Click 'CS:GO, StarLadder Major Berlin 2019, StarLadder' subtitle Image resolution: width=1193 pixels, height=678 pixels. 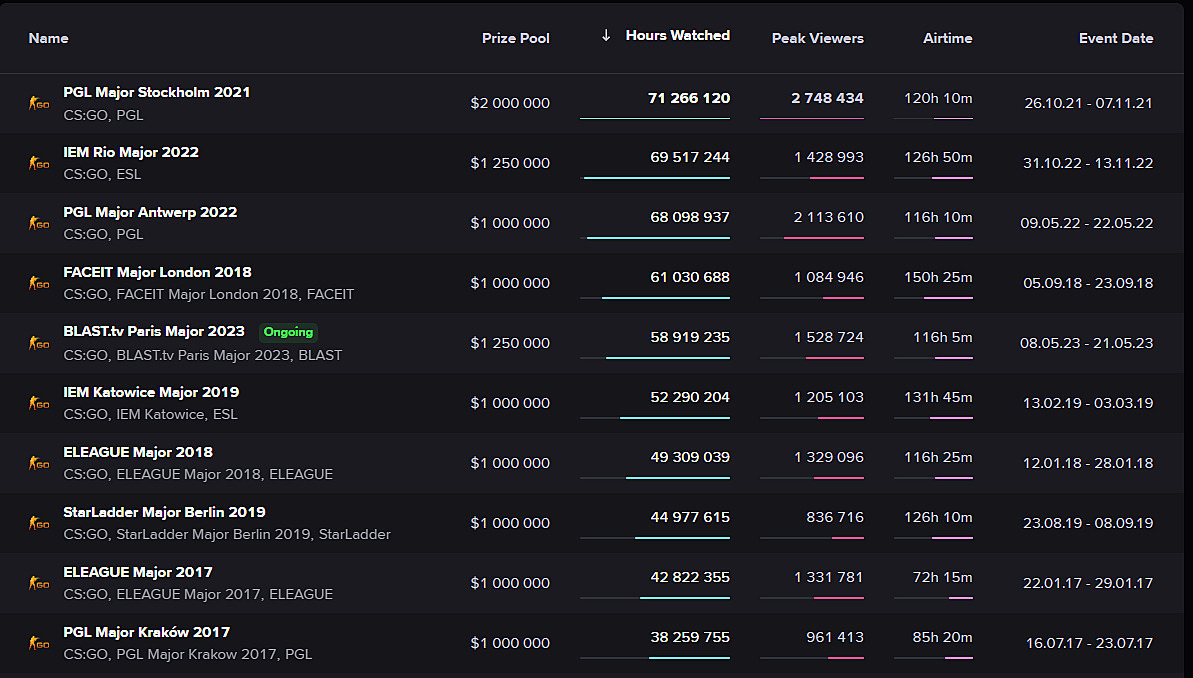point(227,534)
